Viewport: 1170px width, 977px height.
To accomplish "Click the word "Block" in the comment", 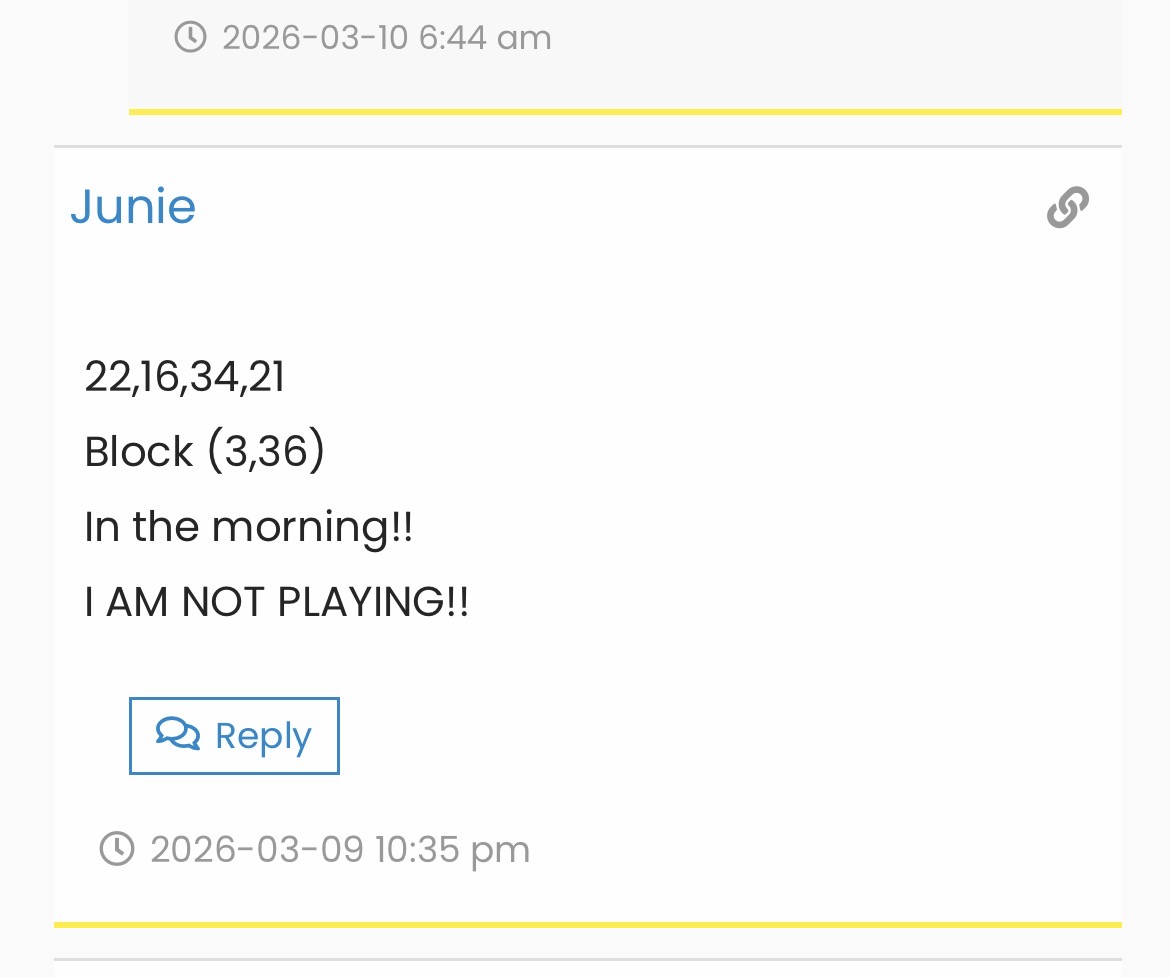I will (138, 452).
